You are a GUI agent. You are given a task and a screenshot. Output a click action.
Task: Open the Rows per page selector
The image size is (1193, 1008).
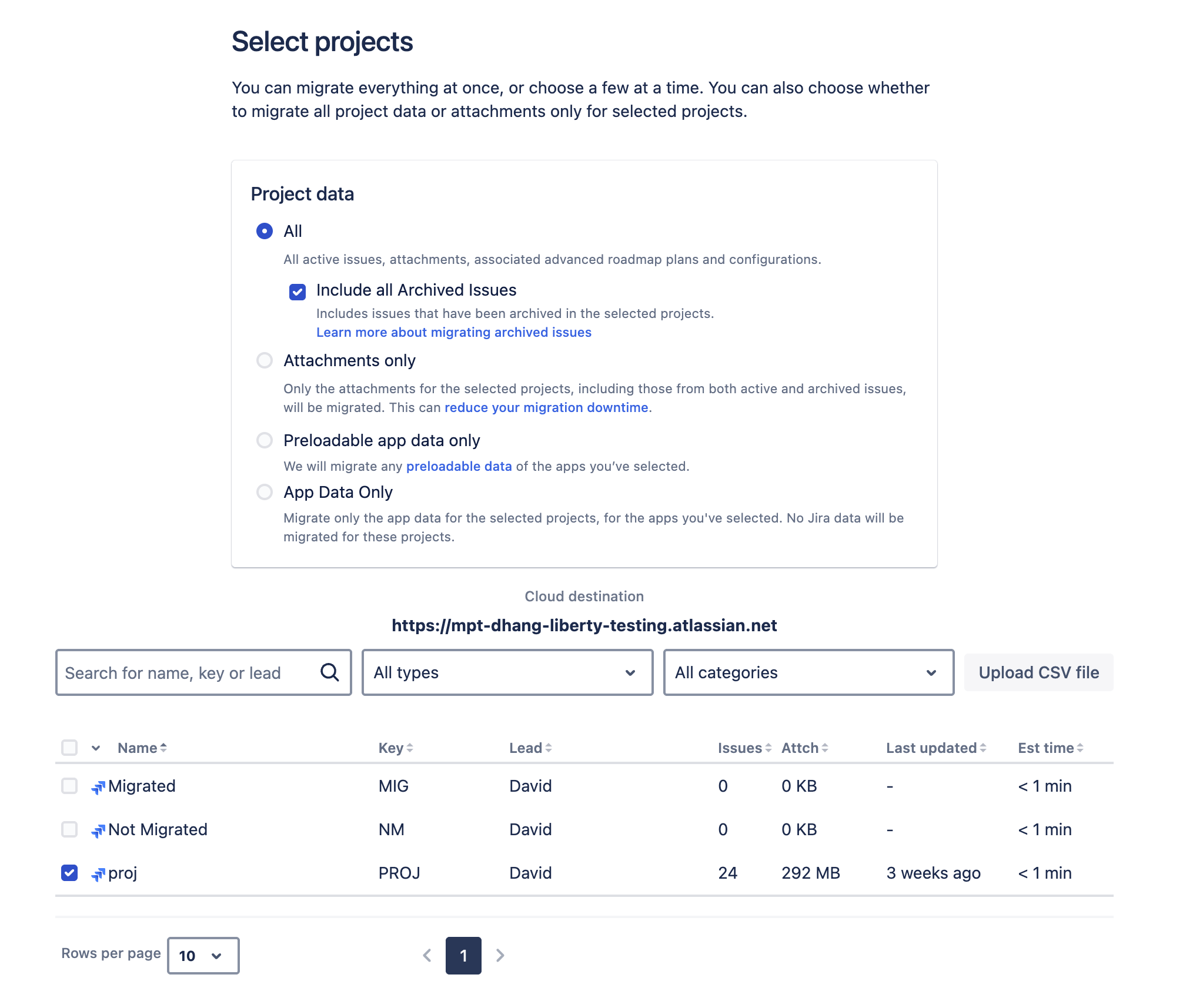pyautogui.click(x=202, y=956)
